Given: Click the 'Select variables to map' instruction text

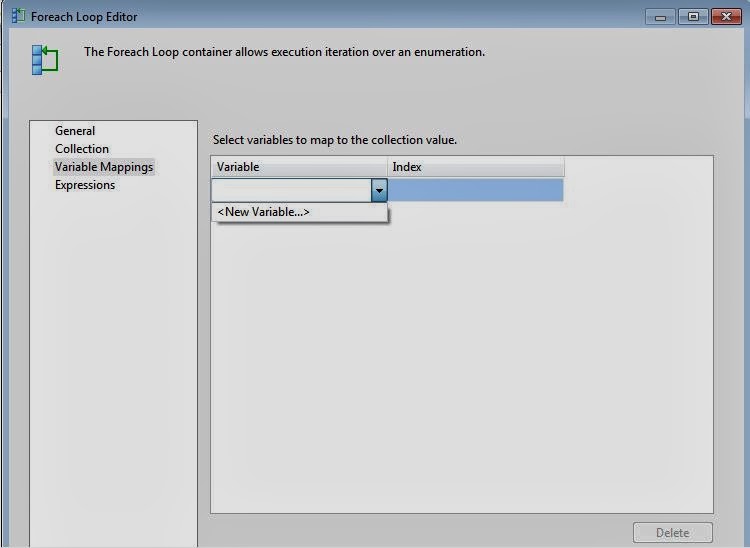Looking at the screenshot, I should point(335,140).
